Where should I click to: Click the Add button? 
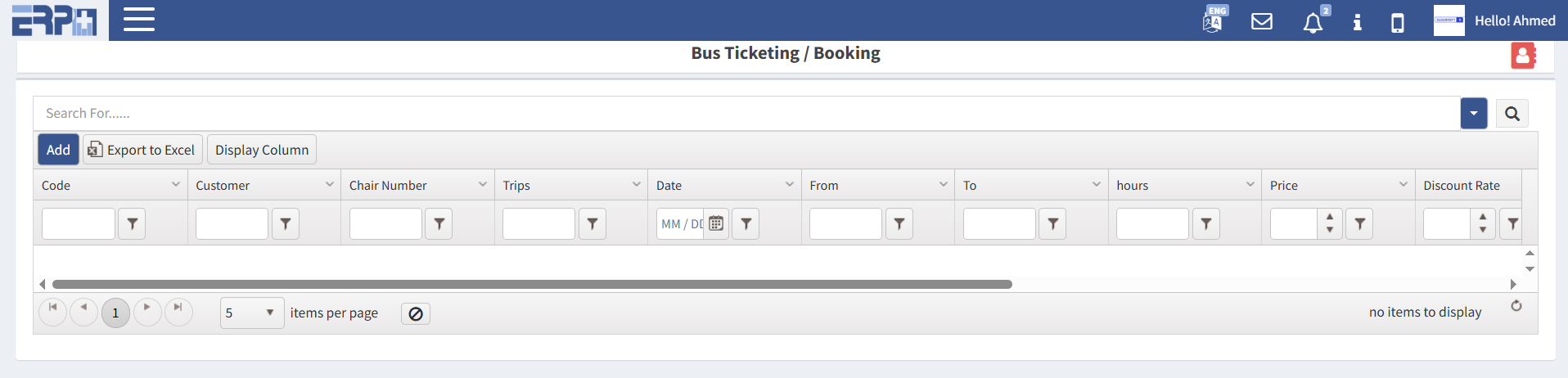click(x=58, y=150)
